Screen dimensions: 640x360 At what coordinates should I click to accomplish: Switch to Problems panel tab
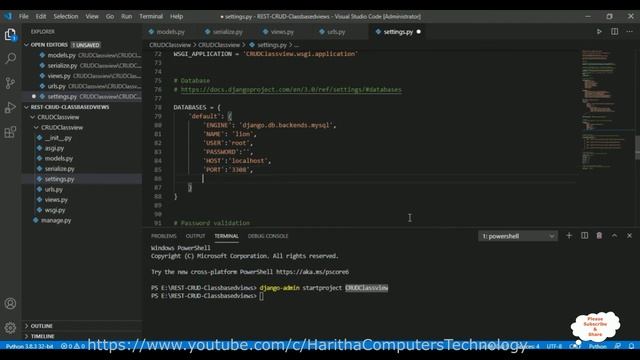164,236
